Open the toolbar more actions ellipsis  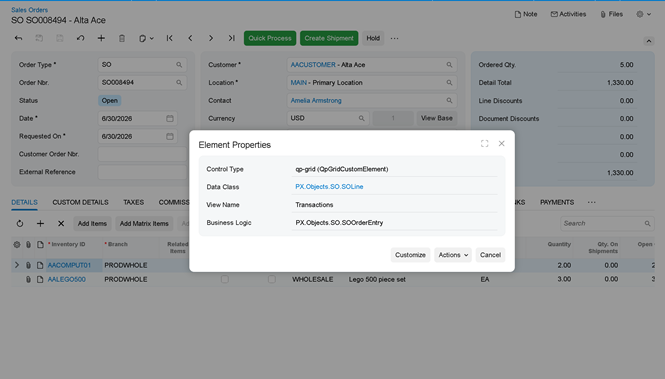click(x=394, y=38)
